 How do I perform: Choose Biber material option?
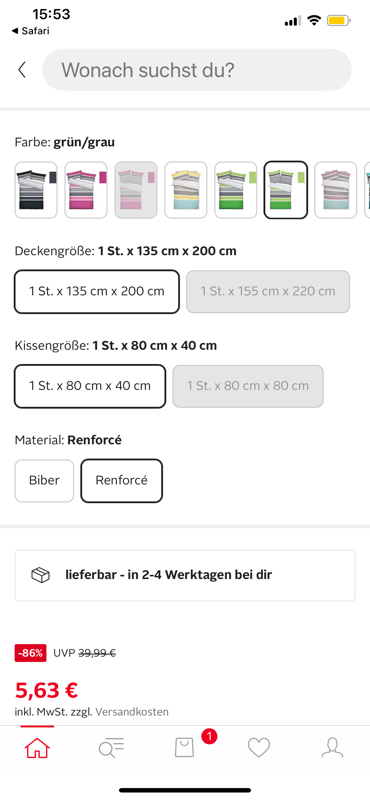click(44, 481)
